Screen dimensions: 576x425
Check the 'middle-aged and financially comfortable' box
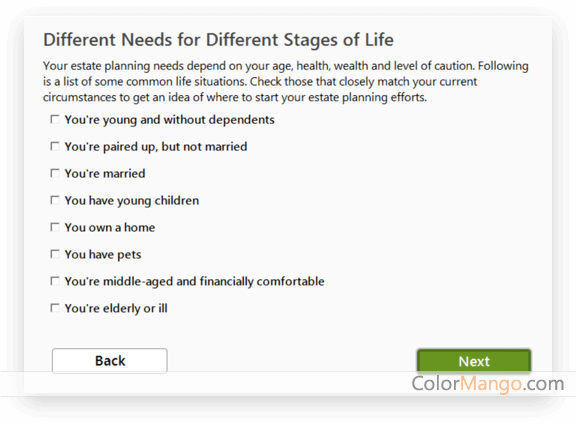coord(55,281)
